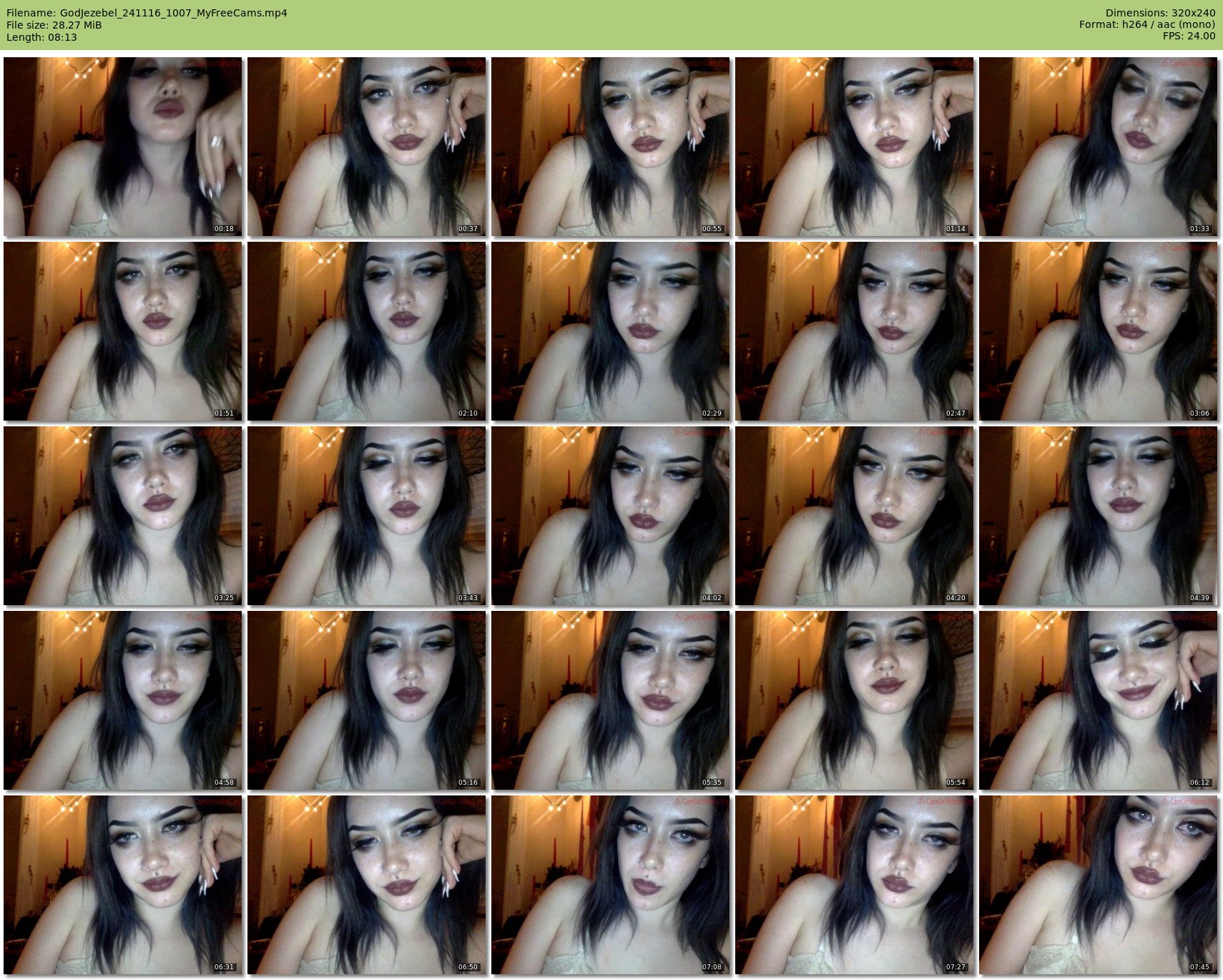The width and height of the screenshot is (1223, 980).
Task: Click the thumbnail timestamped 00:18
Action: pyautogui.click(x=122, y=147)
